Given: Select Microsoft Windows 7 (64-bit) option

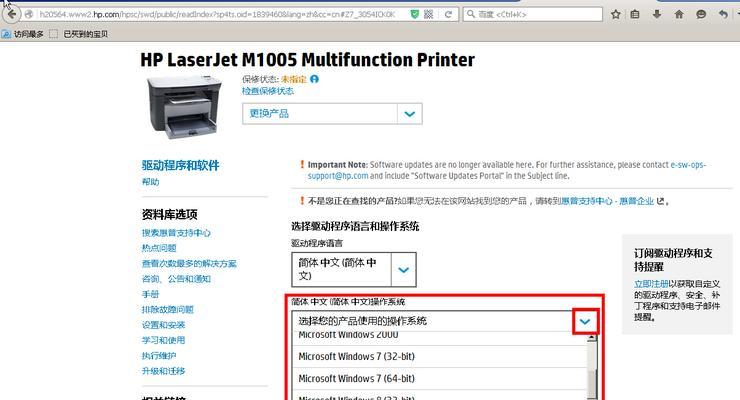Looking at the screenshot, I should pyautogui.click(x=439, y=379).
